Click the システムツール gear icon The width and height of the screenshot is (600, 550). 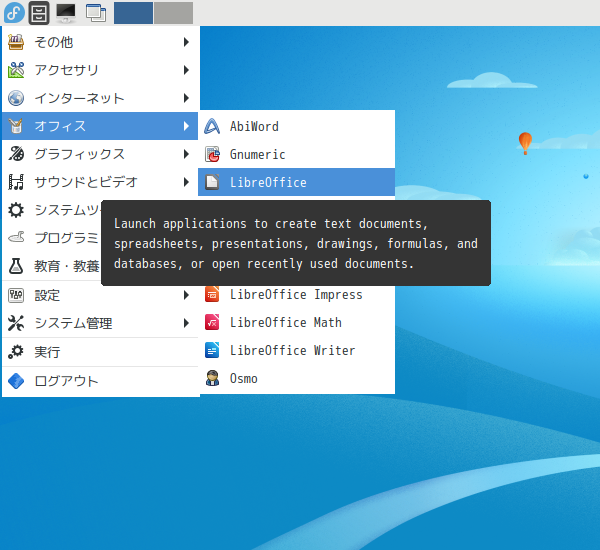[16, 210]
